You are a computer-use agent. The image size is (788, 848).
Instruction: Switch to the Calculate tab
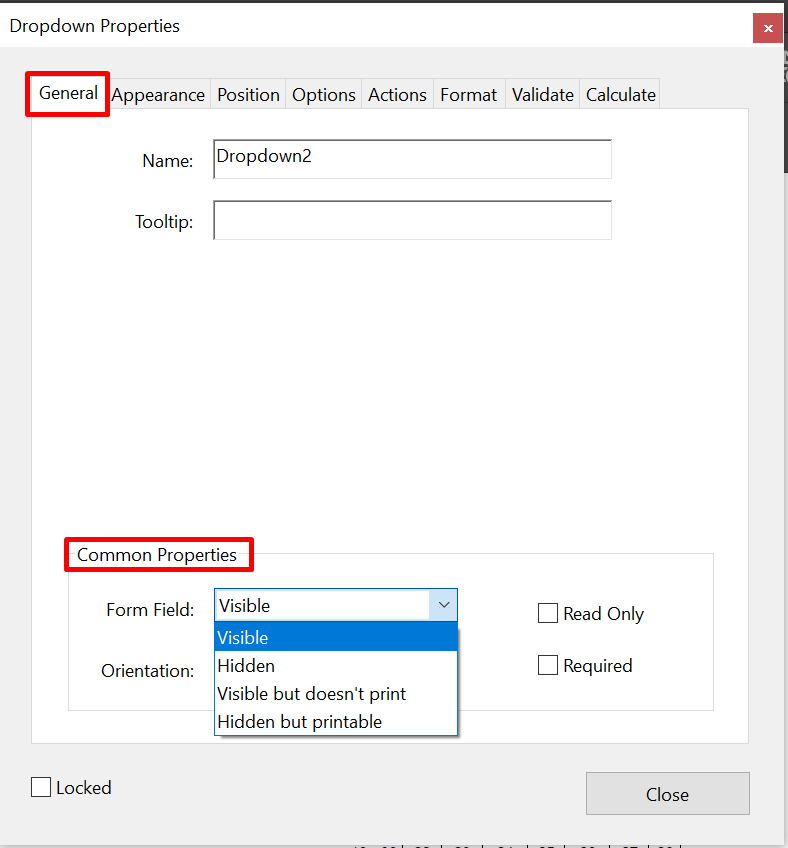(x=619, y=94)
